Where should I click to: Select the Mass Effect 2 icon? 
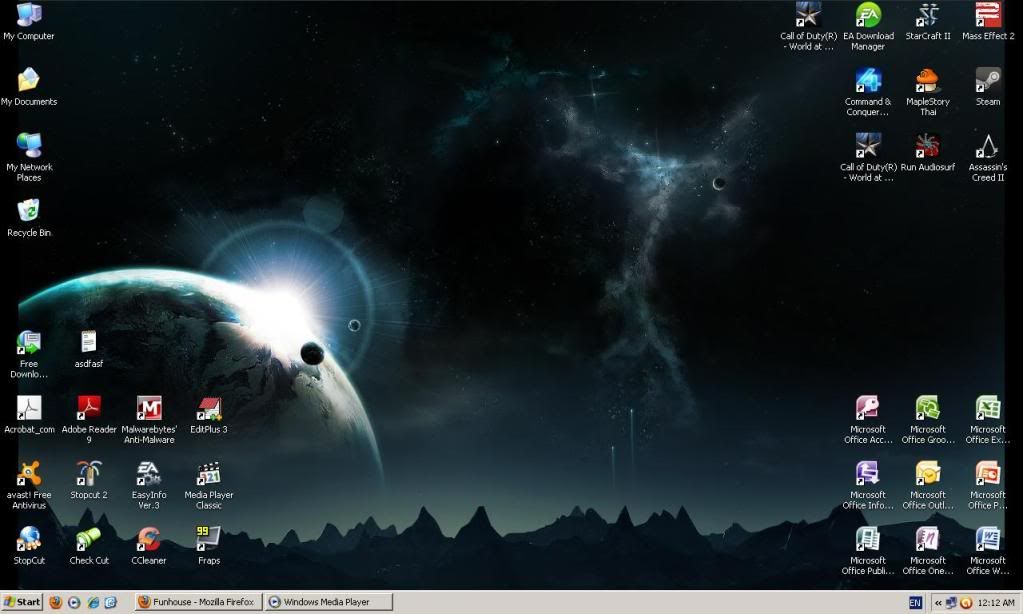[988, 15]
